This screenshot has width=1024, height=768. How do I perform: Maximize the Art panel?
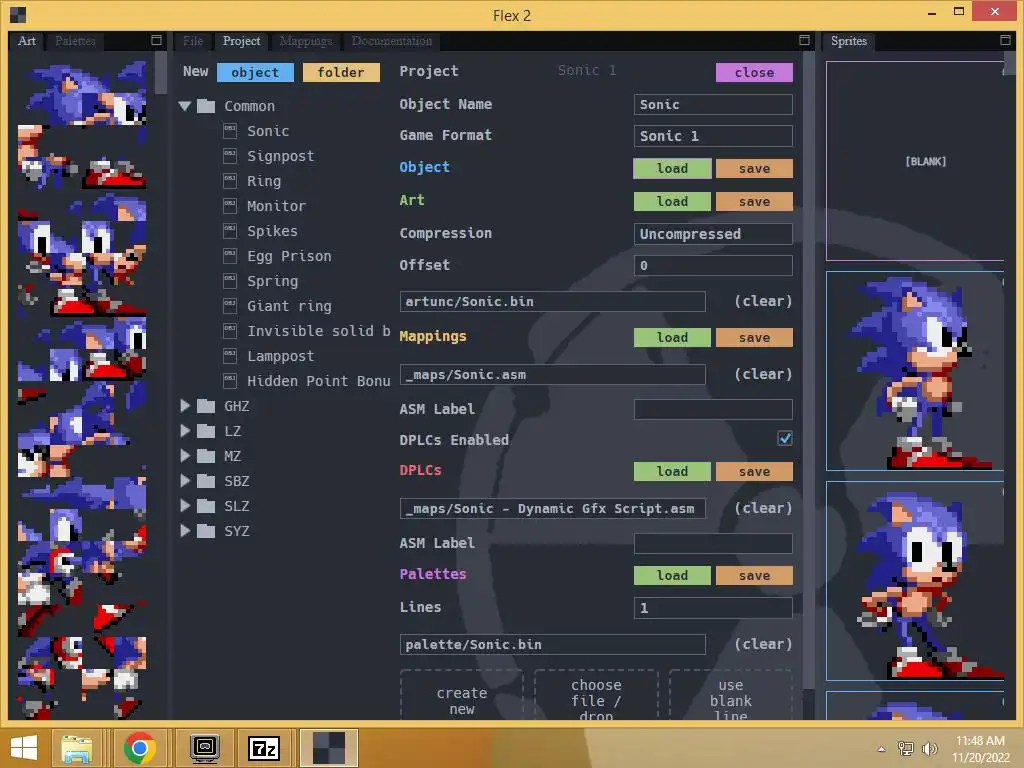[157, 40]
